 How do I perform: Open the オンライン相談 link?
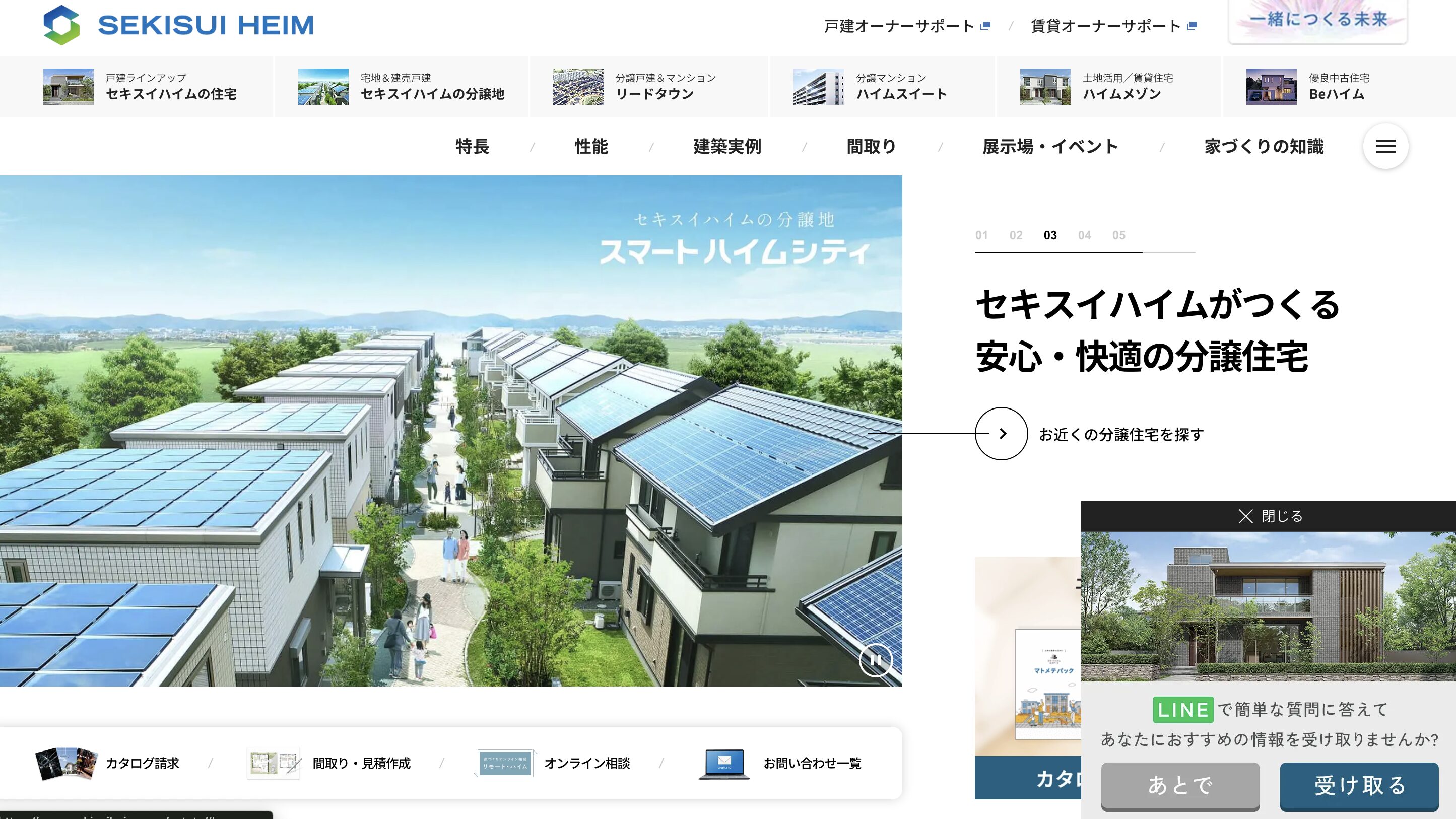(587, 763)
